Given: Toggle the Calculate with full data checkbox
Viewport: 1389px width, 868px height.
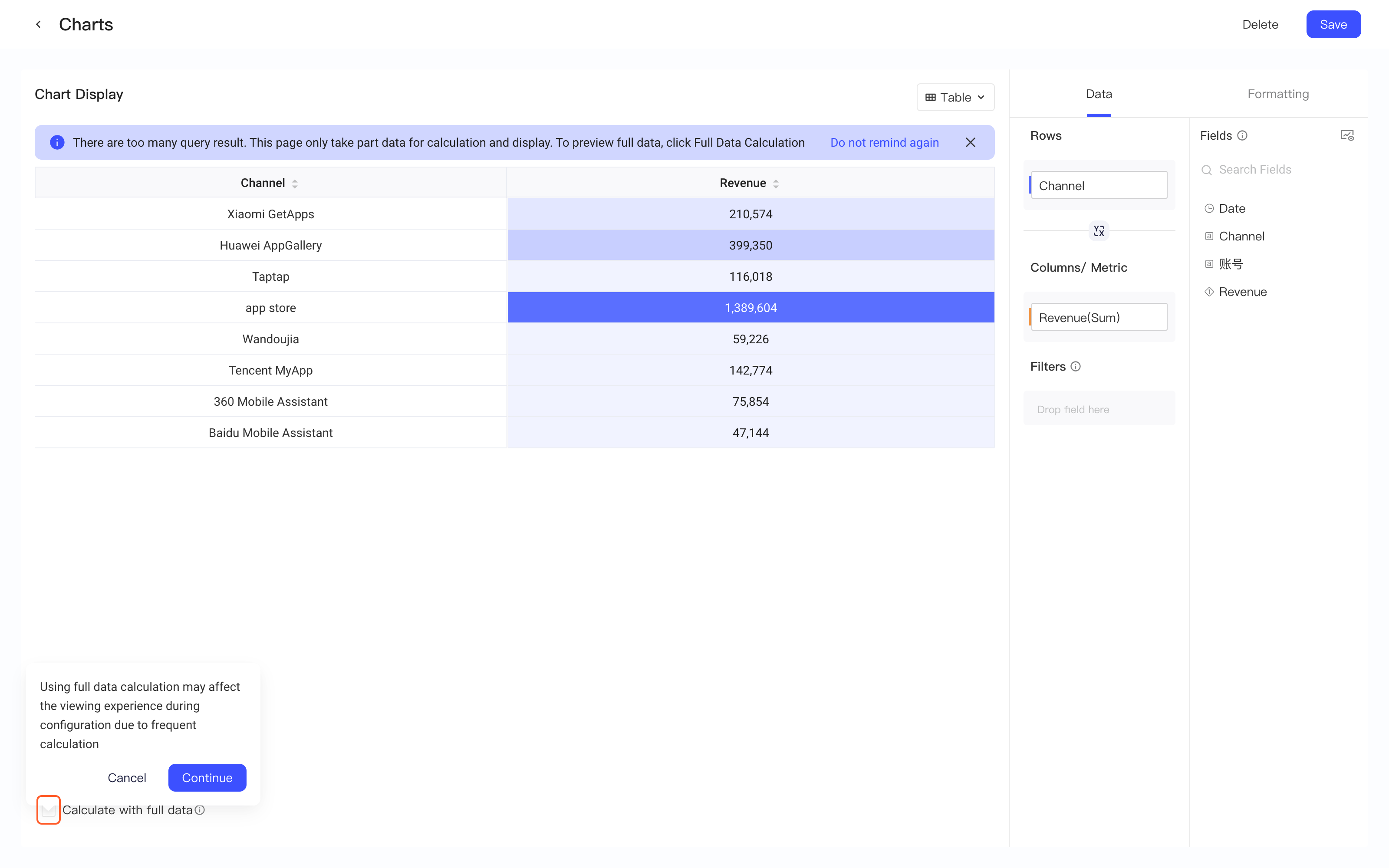Looking at the screenshot, I should (49, 810).
